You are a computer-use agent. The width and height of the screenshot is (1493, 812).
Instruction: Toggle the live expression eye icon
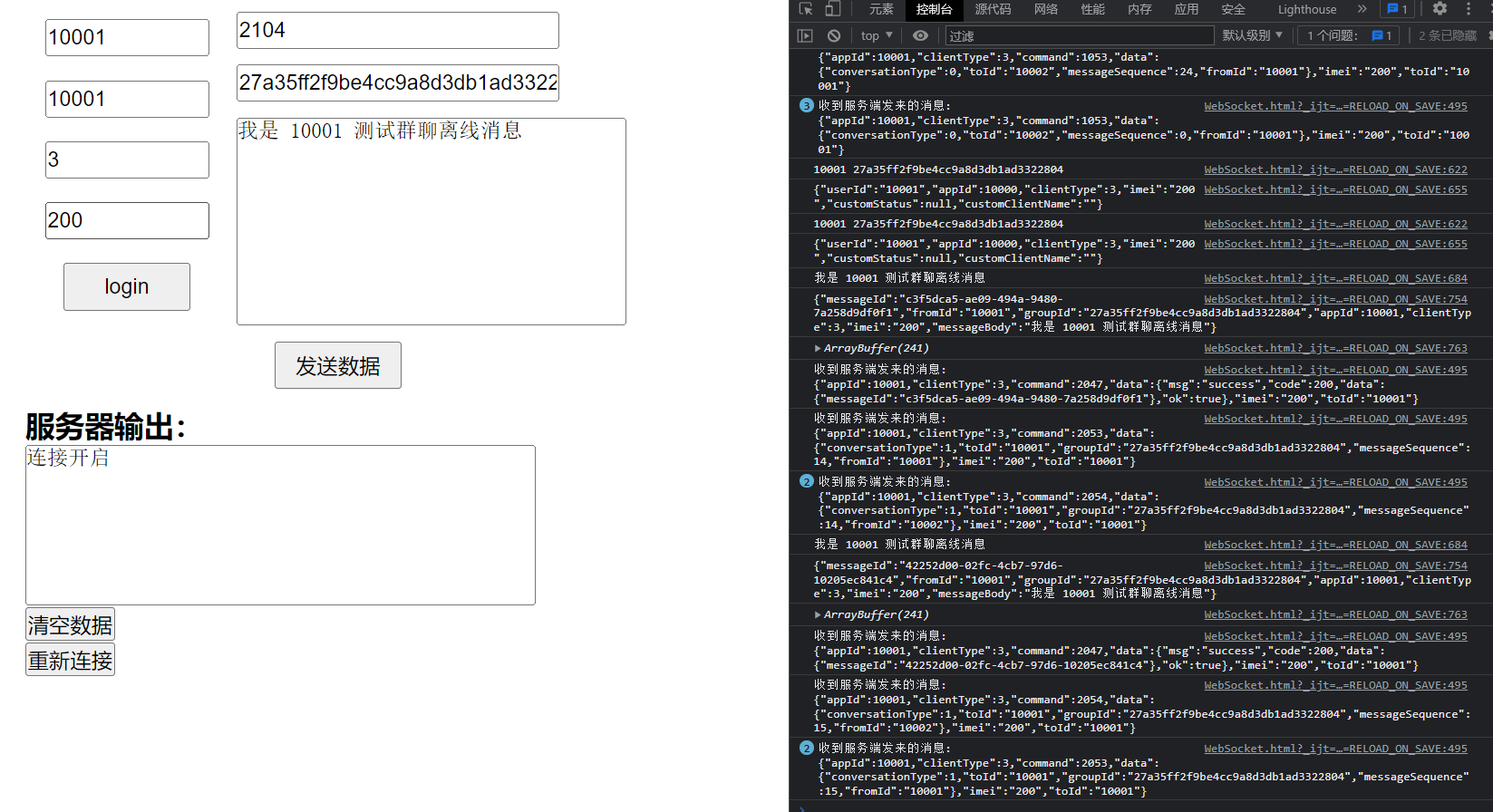tap(920, 35)
